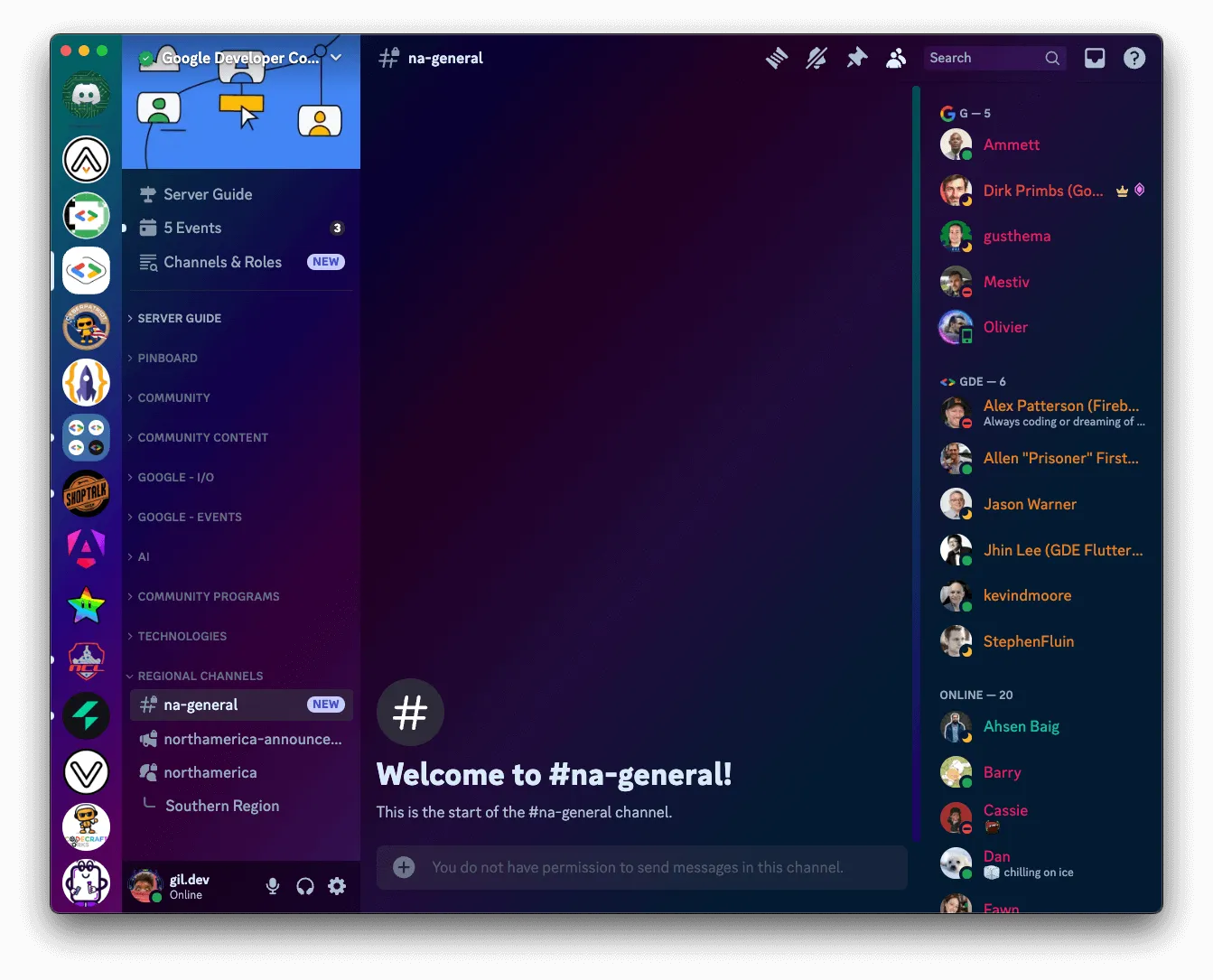Open user settings with the gear
1213x980 pixels.
337,886
